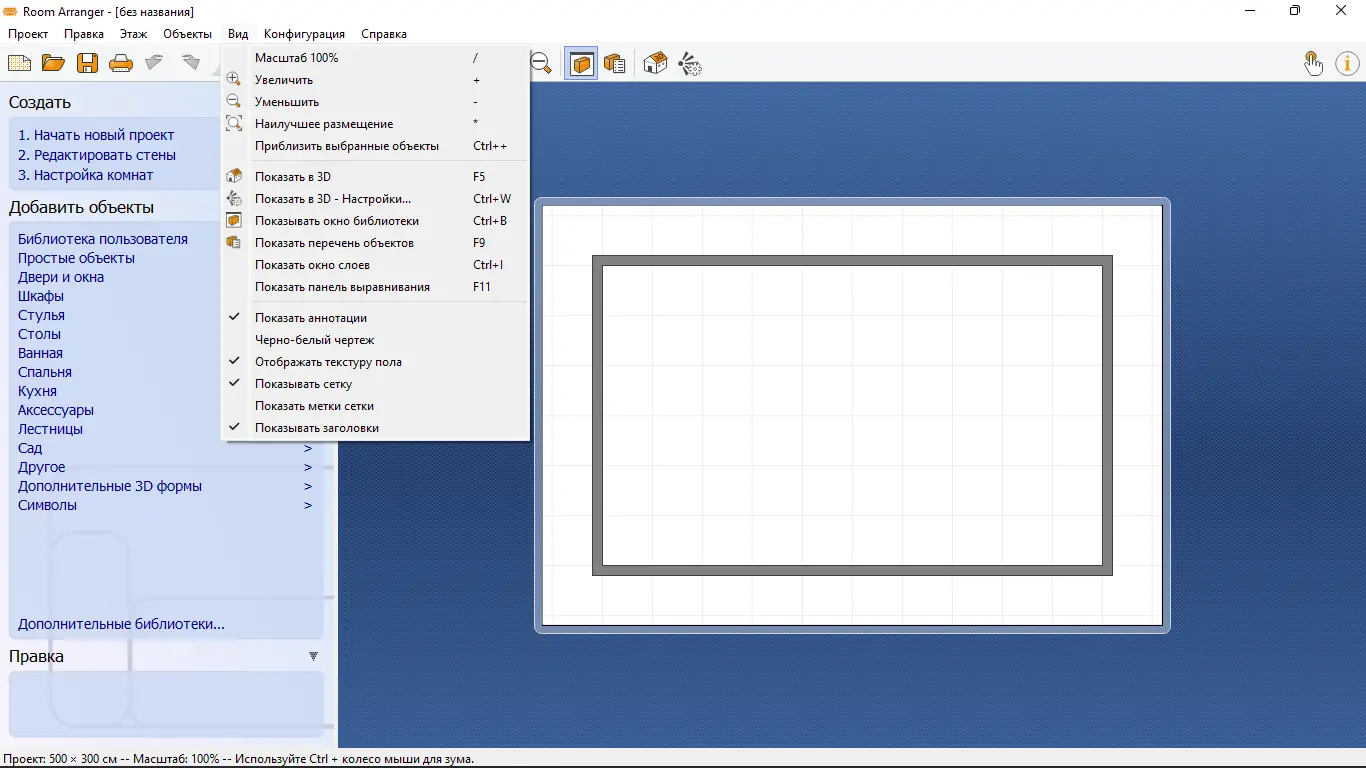This screenshot has width=1366, height=768.
Task: Open the «Лестницы» category
Action: 50,429
